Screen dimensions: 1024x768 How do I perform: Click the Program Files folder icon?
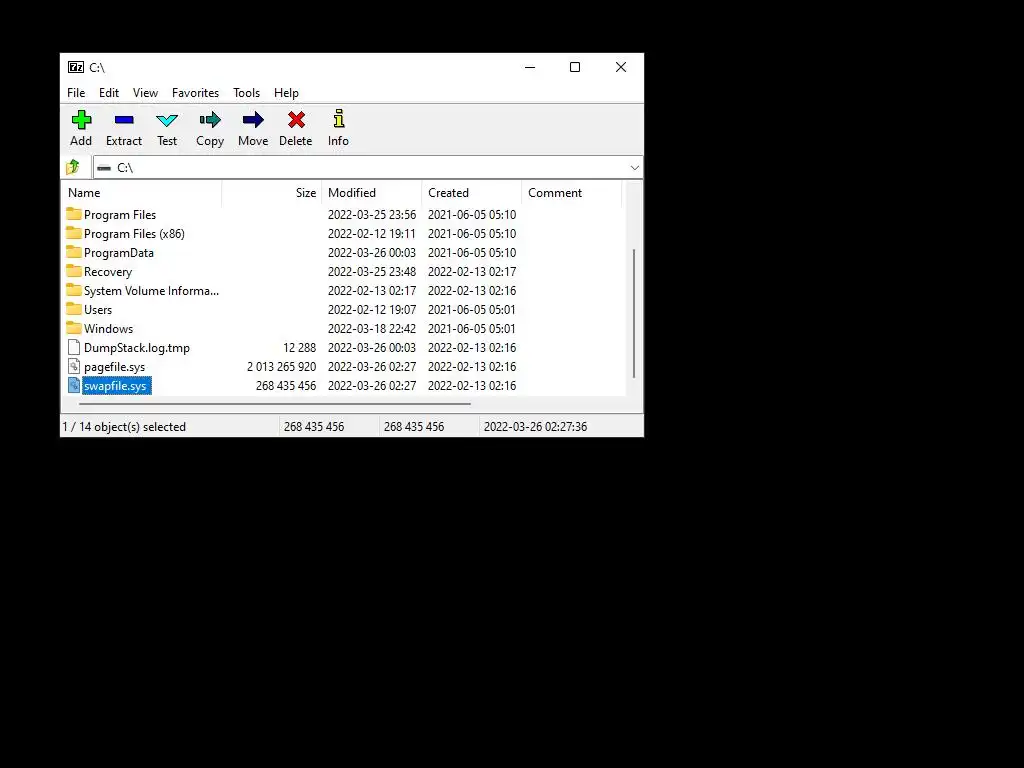pos(74,214)
